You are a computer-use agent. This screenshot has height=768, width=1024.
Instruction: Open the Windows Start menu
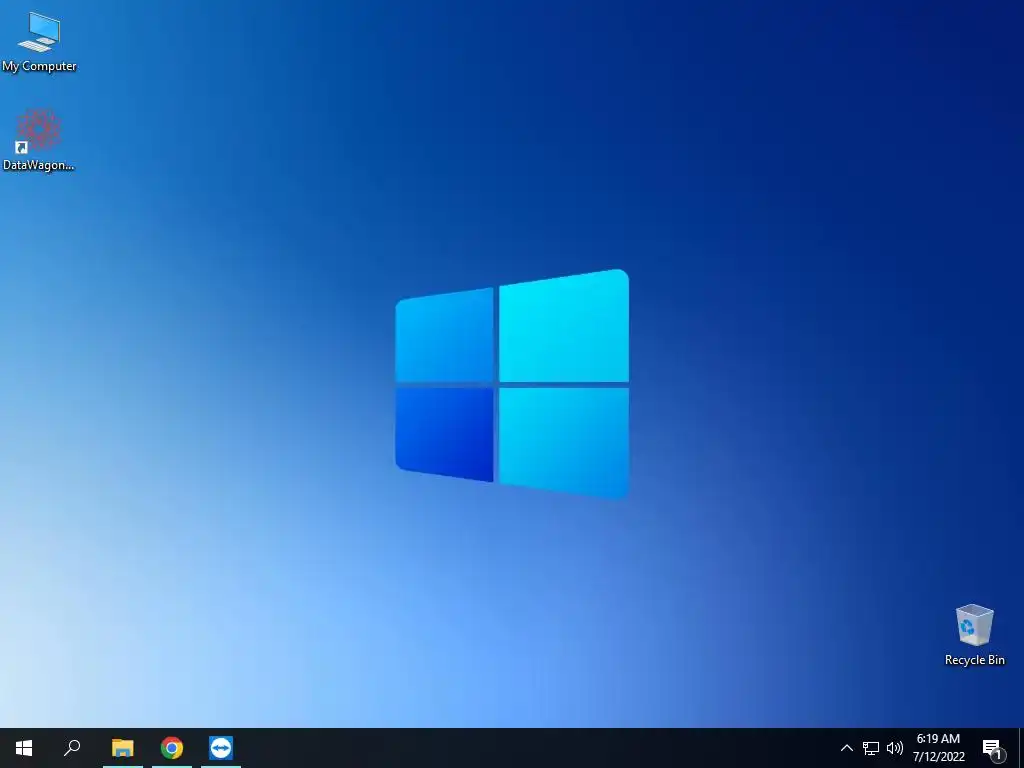pyautogui.click(x=24, y=748)
